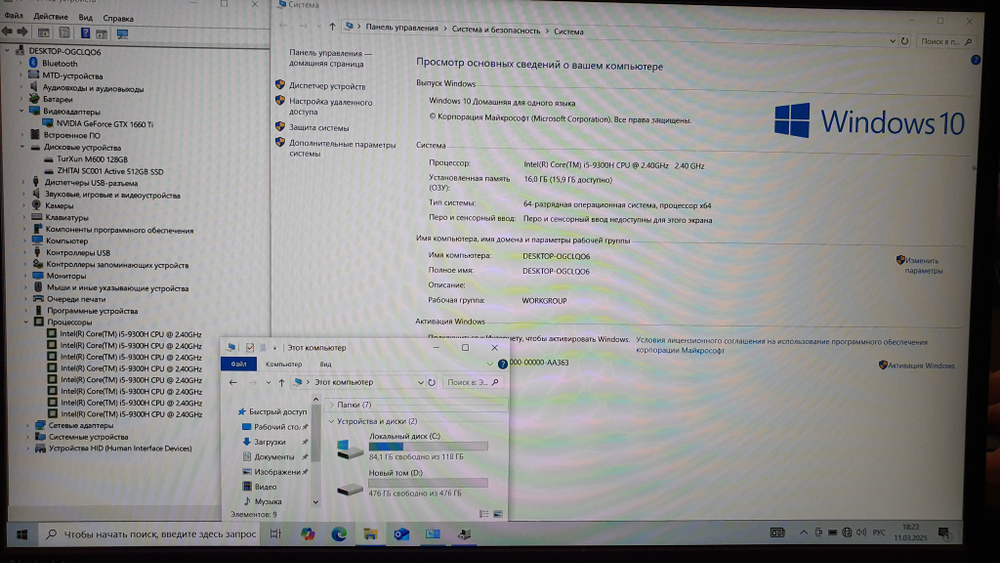Select Локальный диск (C:)
The image size is (1000, 563).
coord(413,446)
